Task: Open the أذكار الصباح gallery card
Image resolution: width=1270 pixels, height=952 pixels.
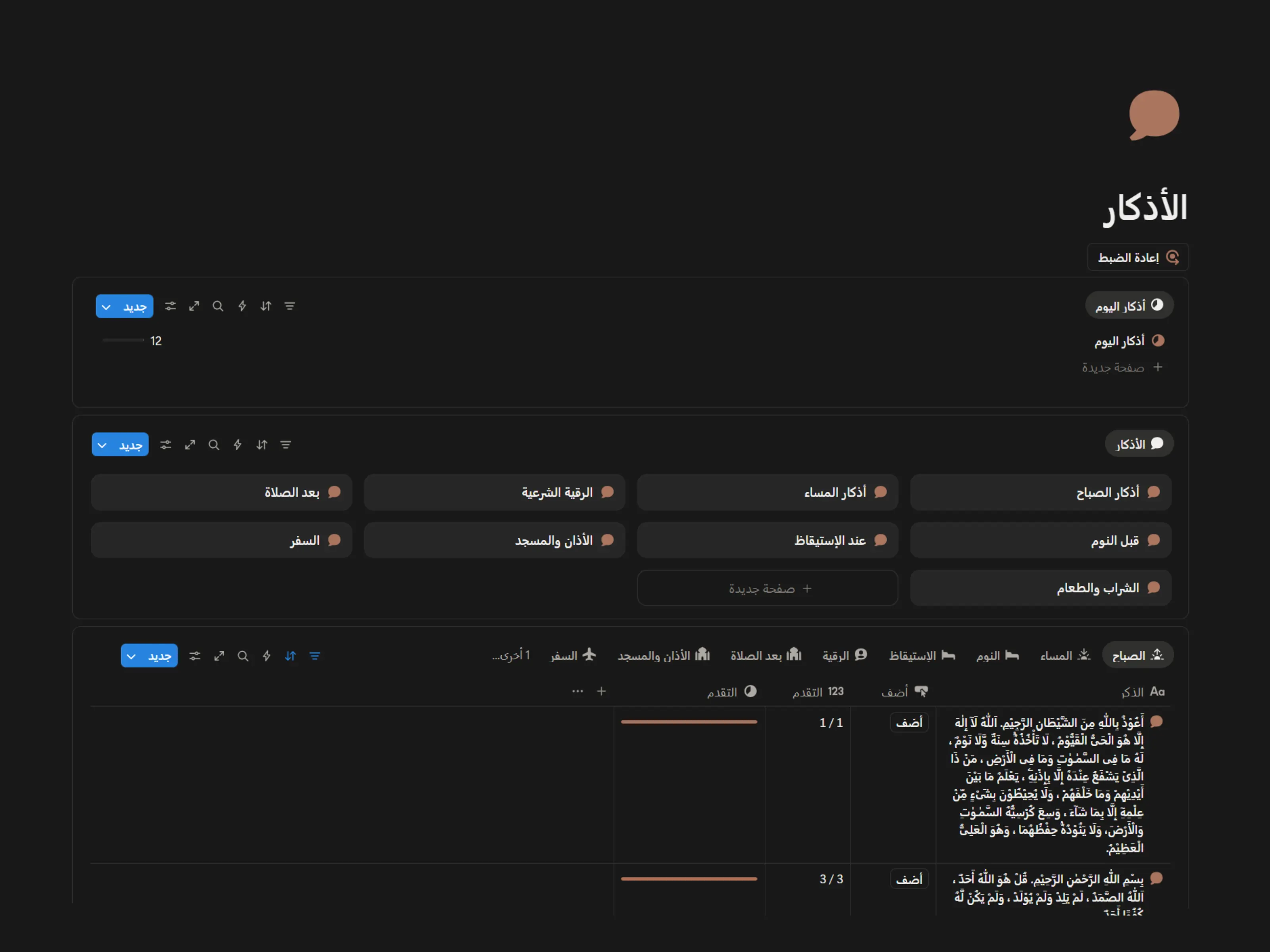Action: 1040,492
